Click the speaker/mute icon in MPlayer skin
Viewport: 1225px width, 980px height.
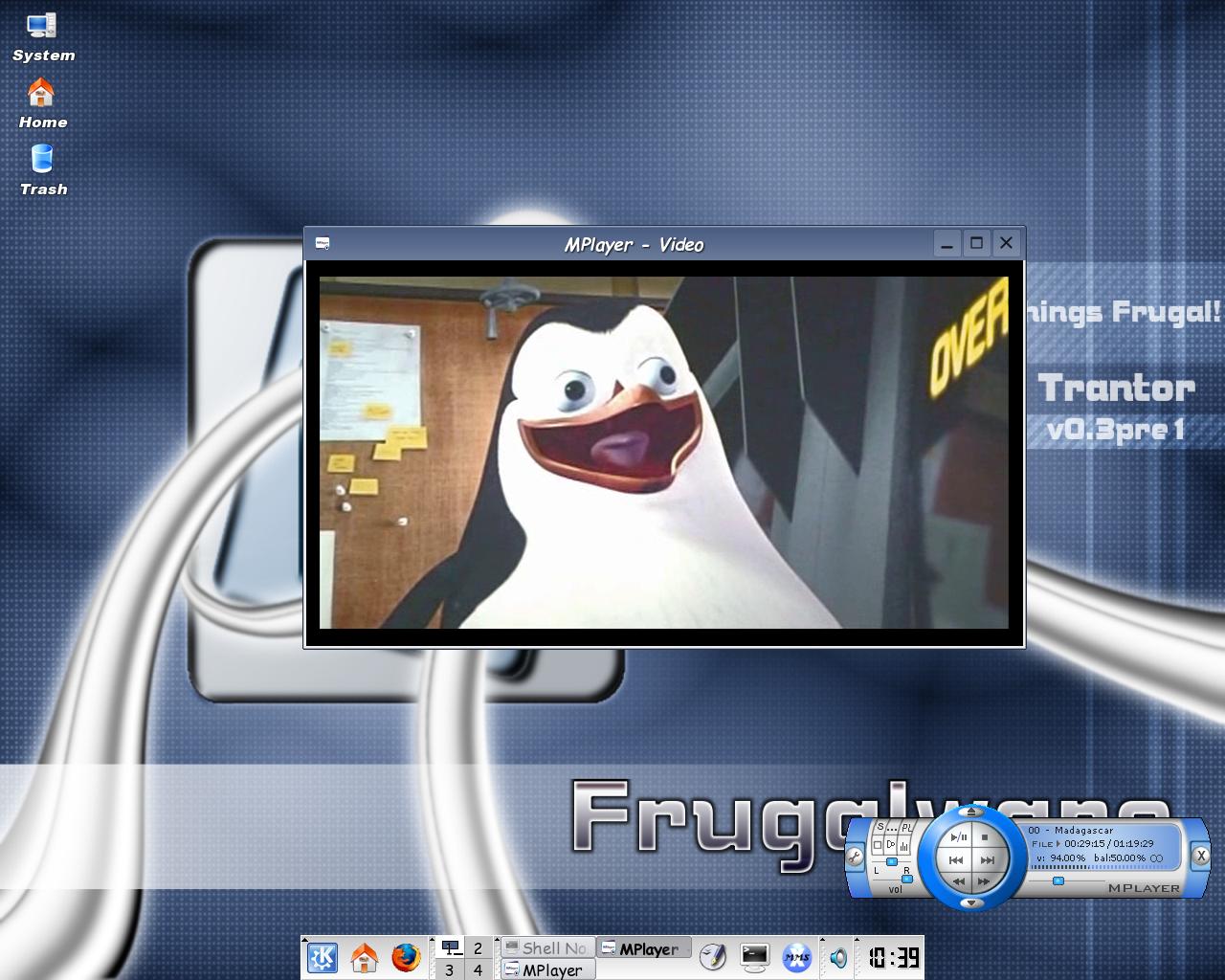click(890, 845)
